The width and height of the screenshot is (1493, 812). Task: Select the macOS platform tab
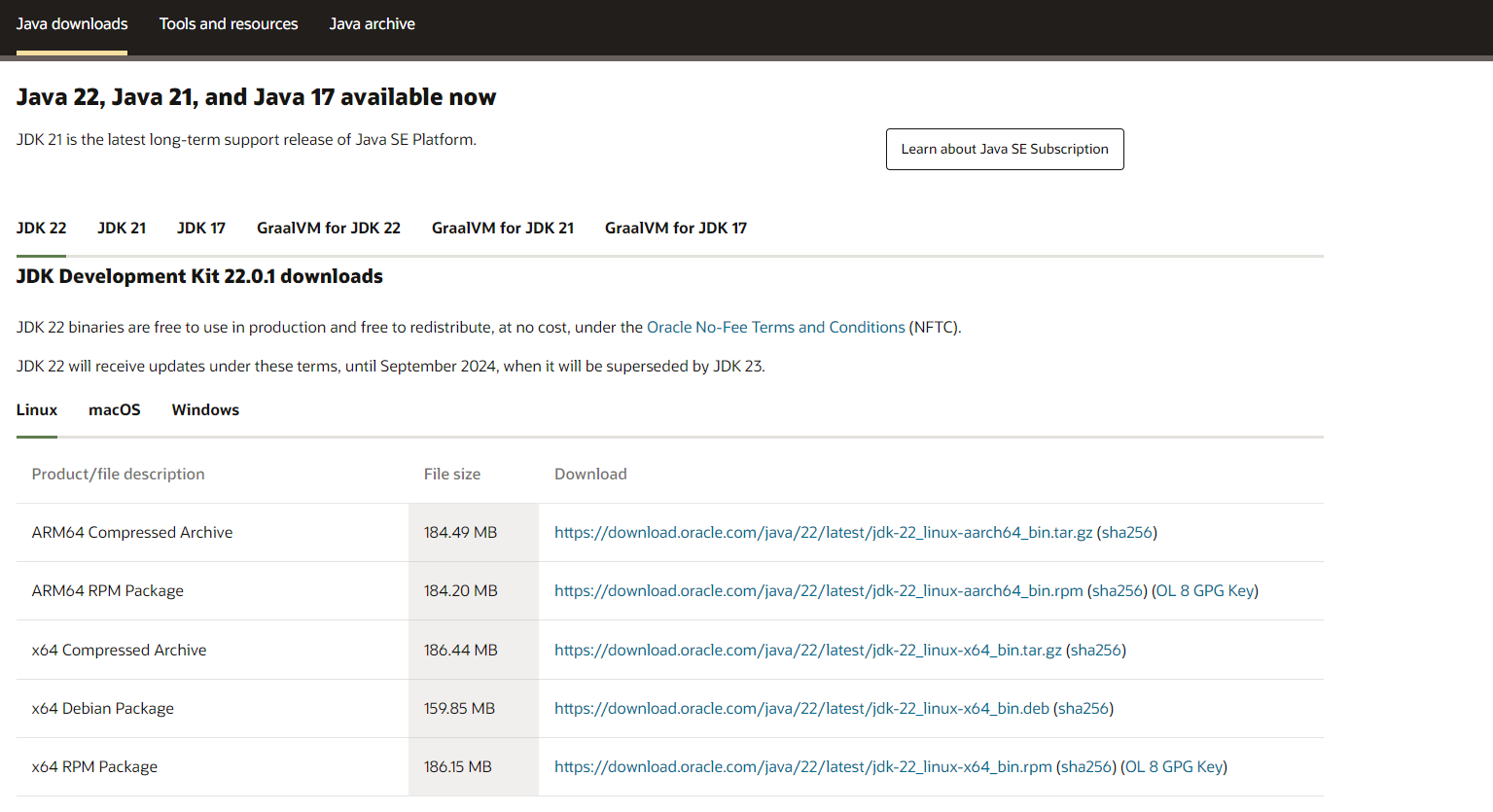click(115, 410)
